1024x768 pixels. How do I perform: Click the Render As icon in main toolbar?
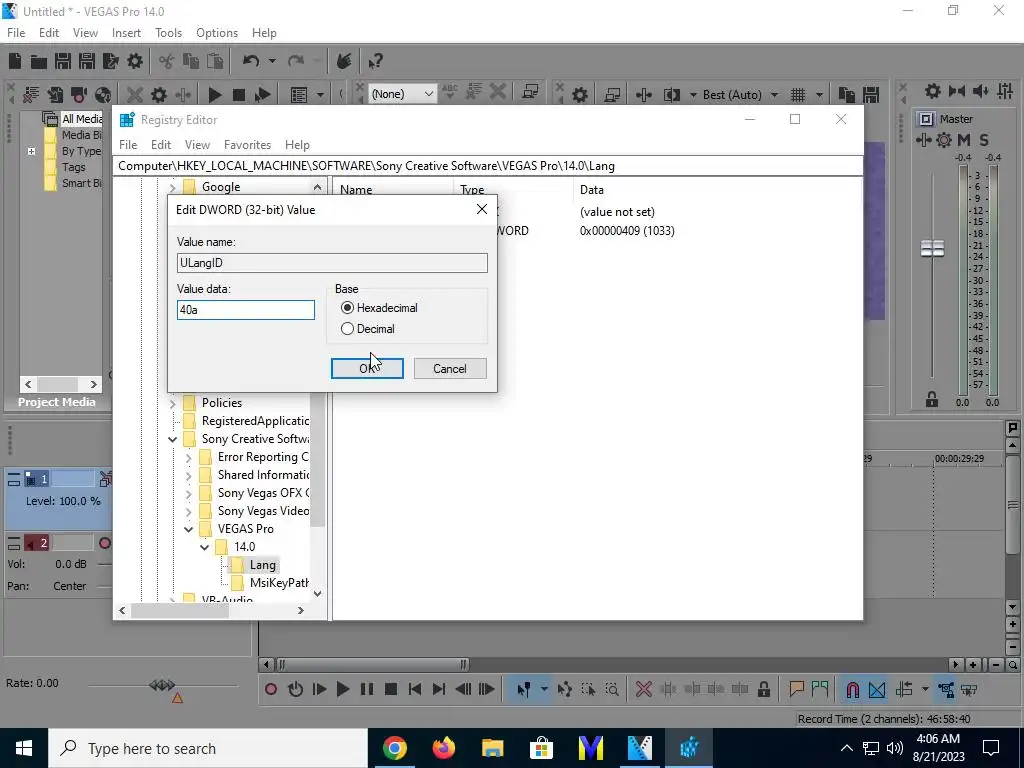pyautogui.click(x=110, y=61)
